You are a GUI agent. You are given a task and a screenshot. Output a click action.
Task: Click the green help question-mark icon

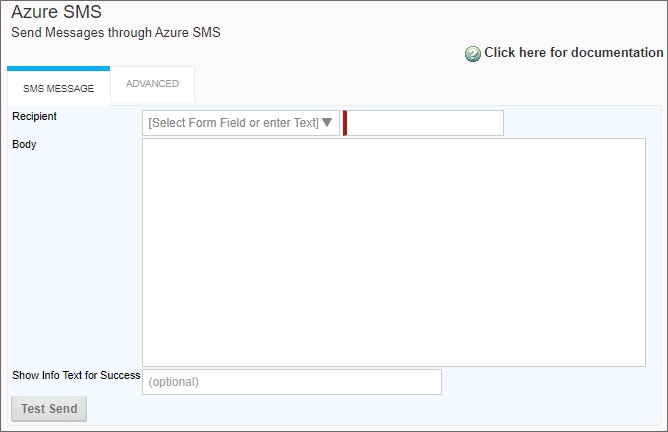(x=473, y=54)
